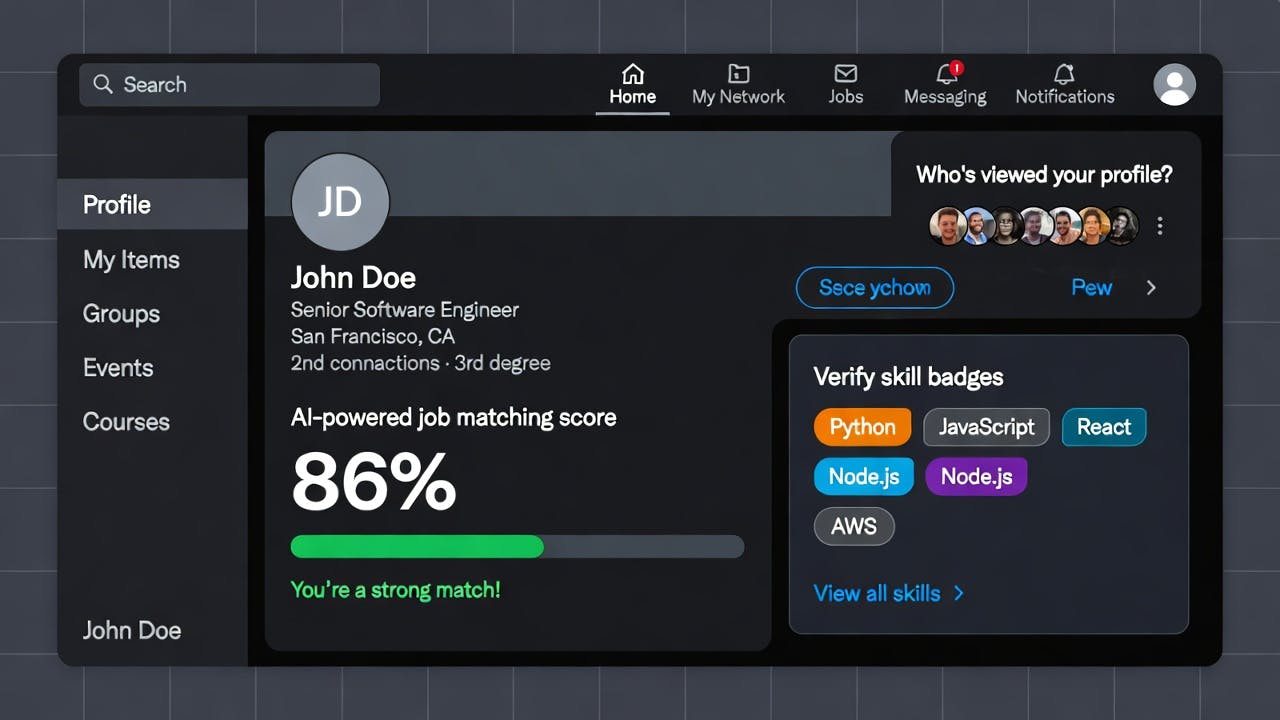Click the Notifications bell icon
Screen dimensions: 1280x720
pos(1063,73)
